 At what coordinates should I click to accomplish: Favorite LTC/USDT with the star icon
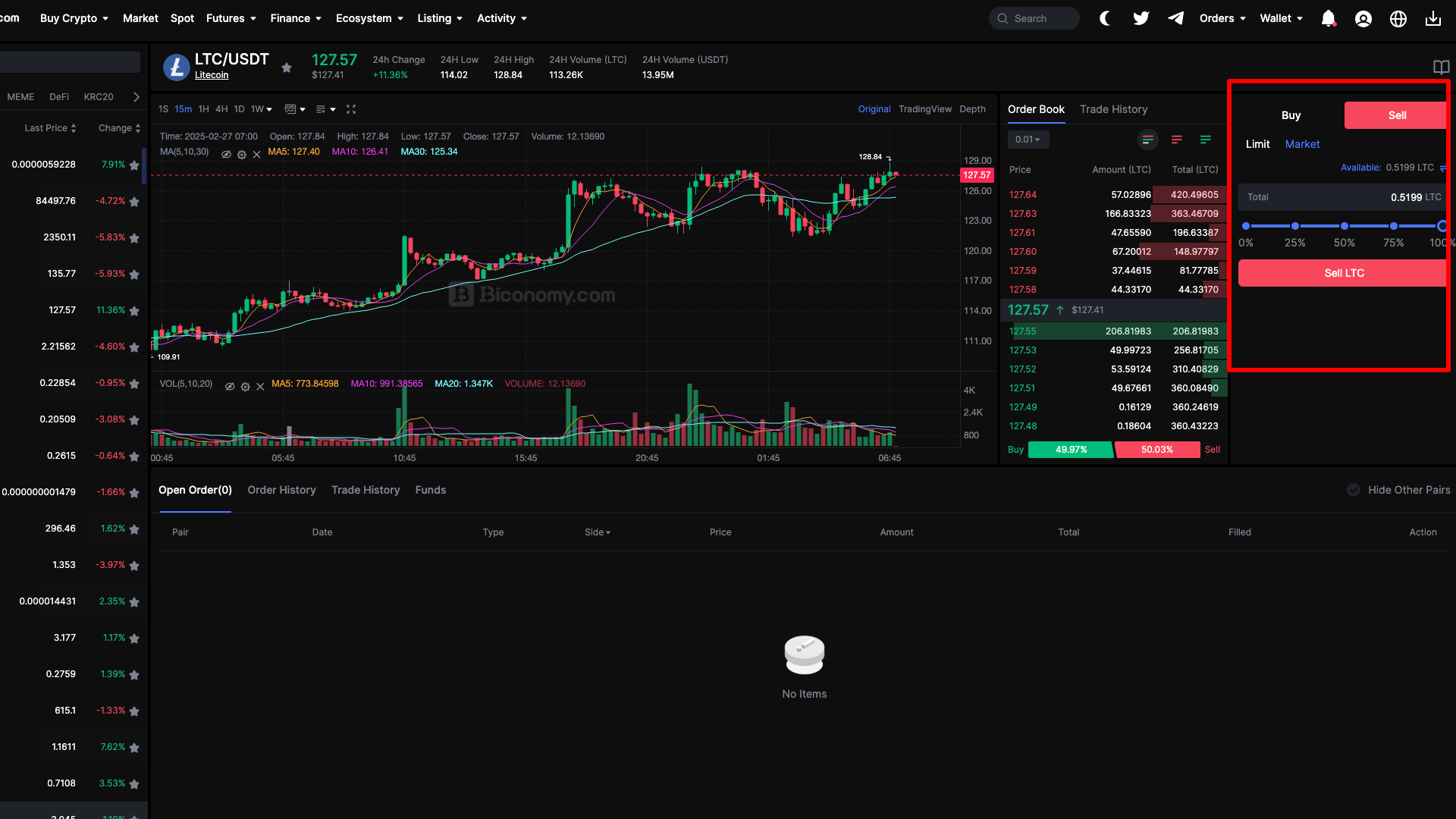[x=287, y=67]
